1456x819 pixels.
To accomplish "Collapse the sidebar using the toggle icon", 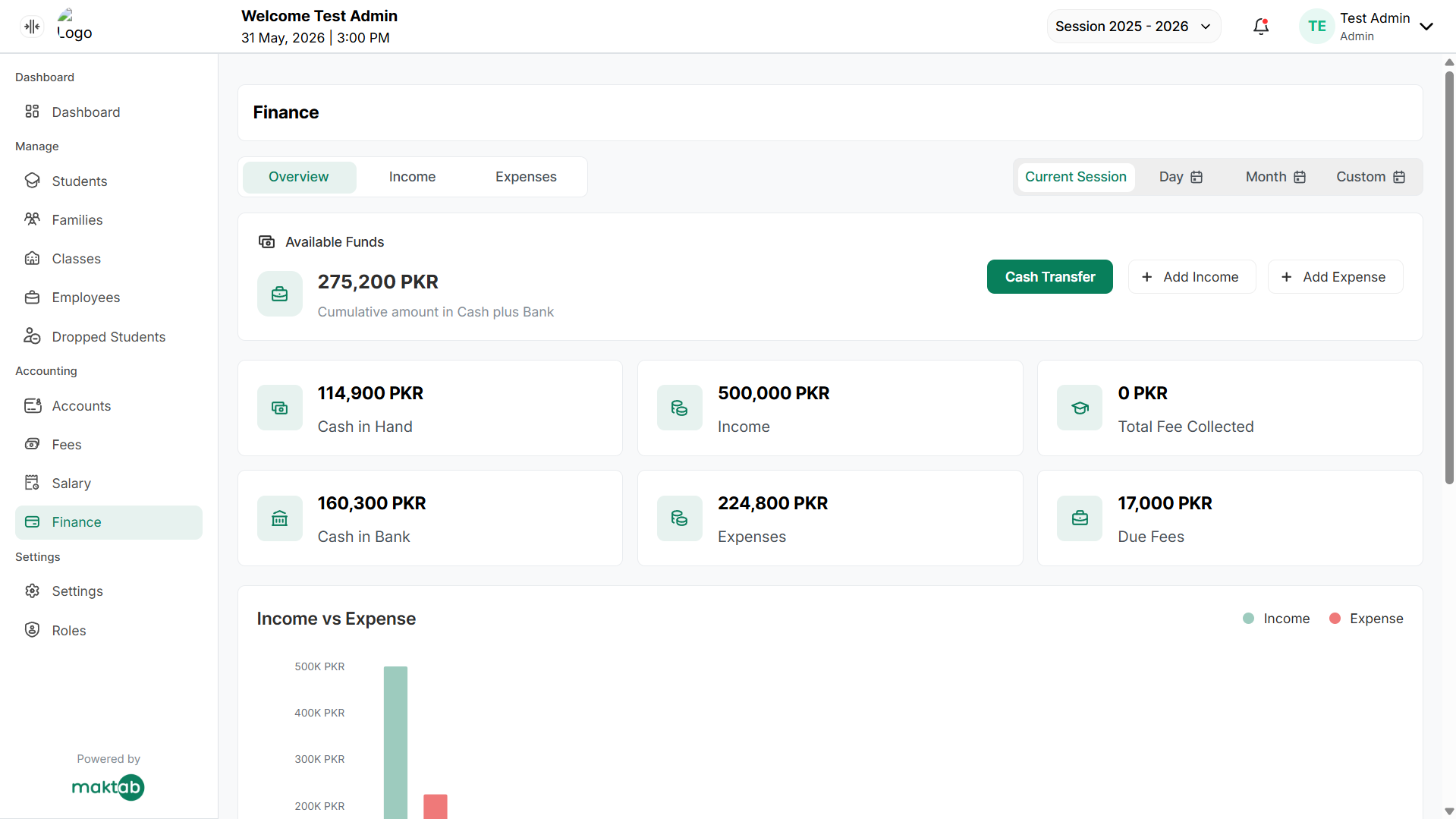I will [32, 27].
